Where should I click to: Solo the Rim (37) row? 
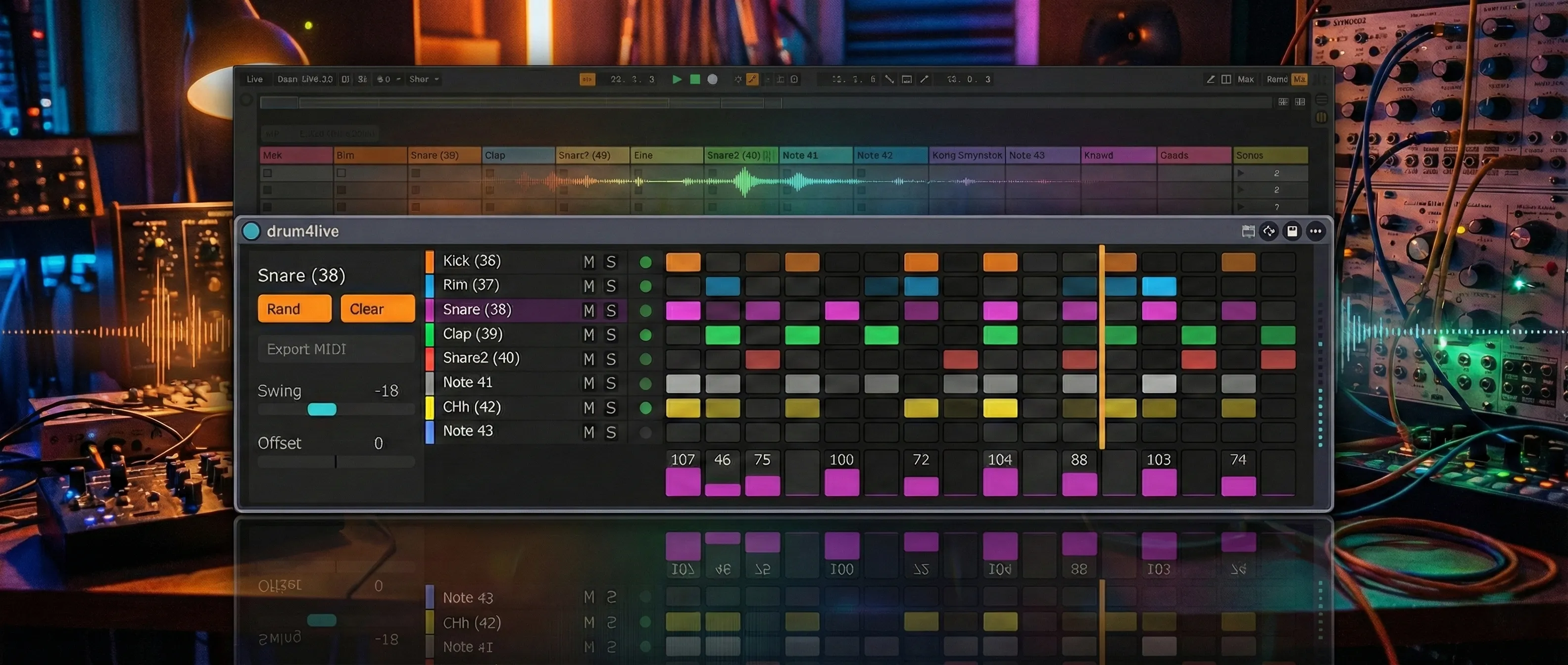click(611, 286)
